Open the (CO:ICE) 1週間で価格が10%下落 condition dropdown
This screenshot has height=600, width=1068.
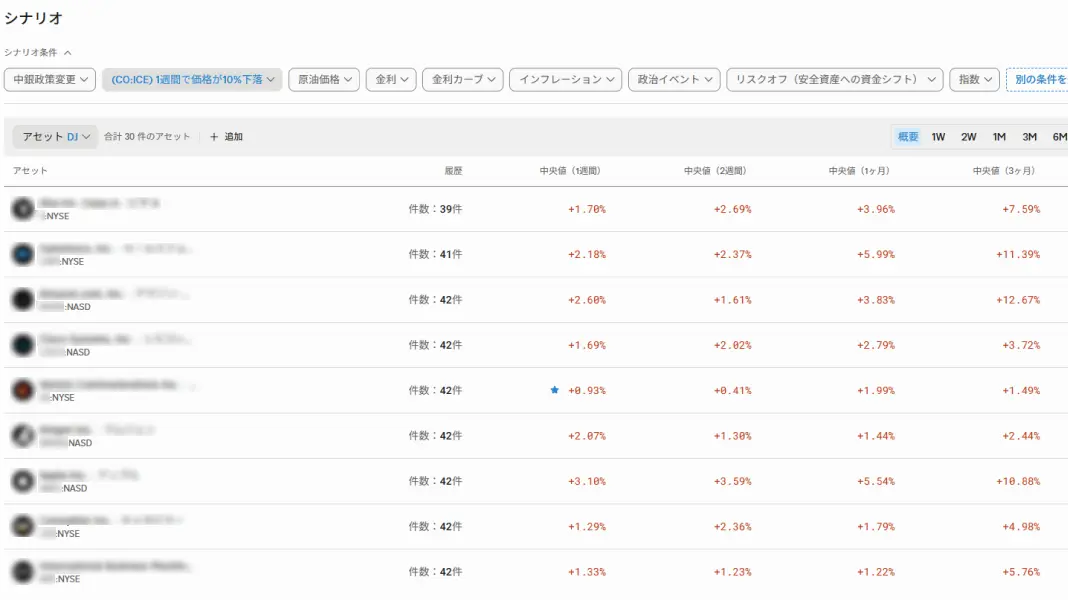coord(192,80)
